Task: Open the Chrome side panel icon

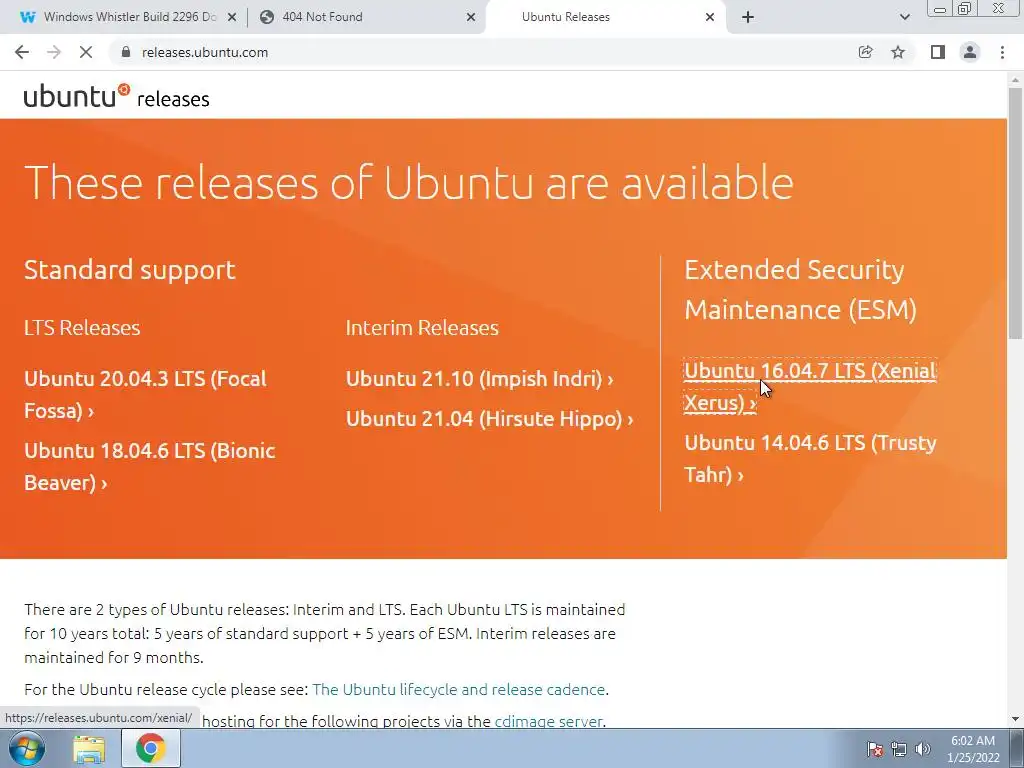Action: (x=937, y=52)
